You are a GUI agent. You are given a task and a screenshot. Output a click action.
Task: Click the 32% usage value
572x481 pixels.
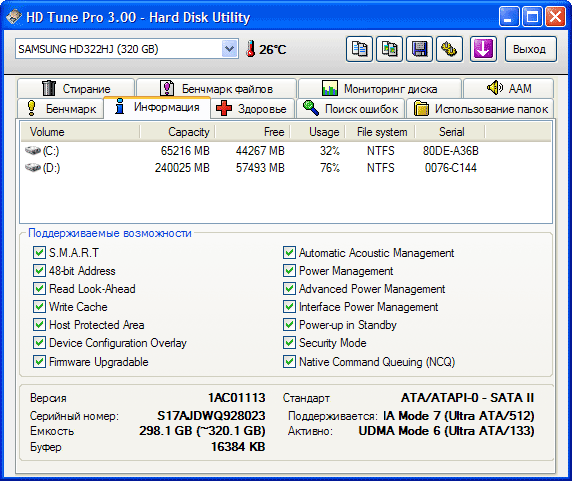(330, 151)
